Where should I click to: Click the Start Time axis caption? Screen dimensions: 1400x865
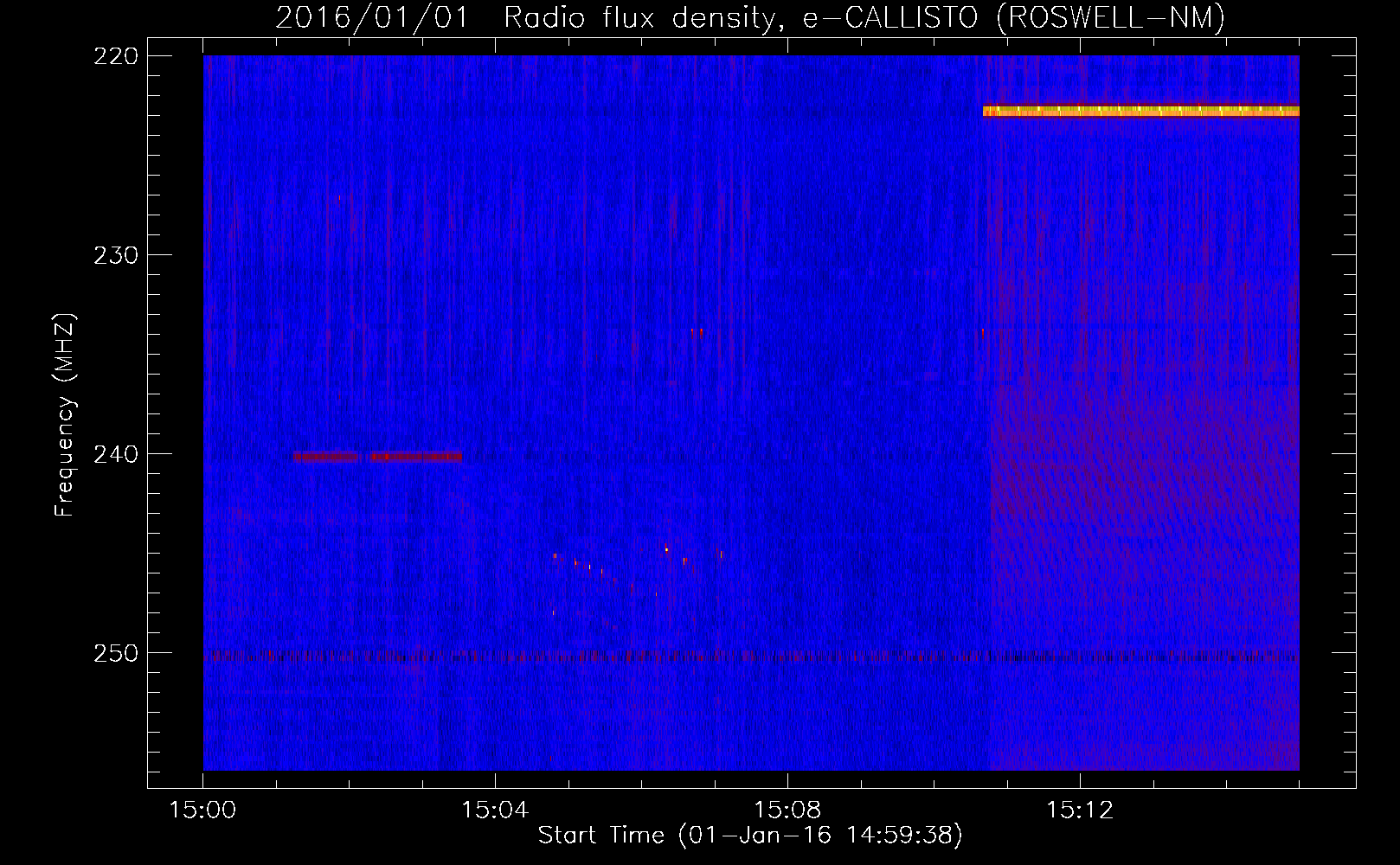tap(750, 836)
